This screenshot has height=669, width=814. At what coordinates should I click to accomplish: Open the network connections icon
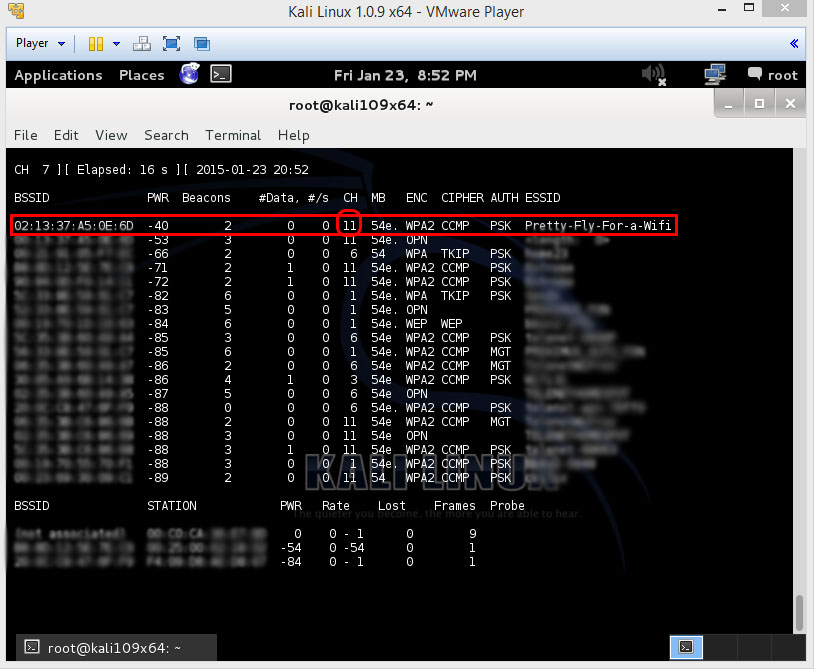click(715, 75)
